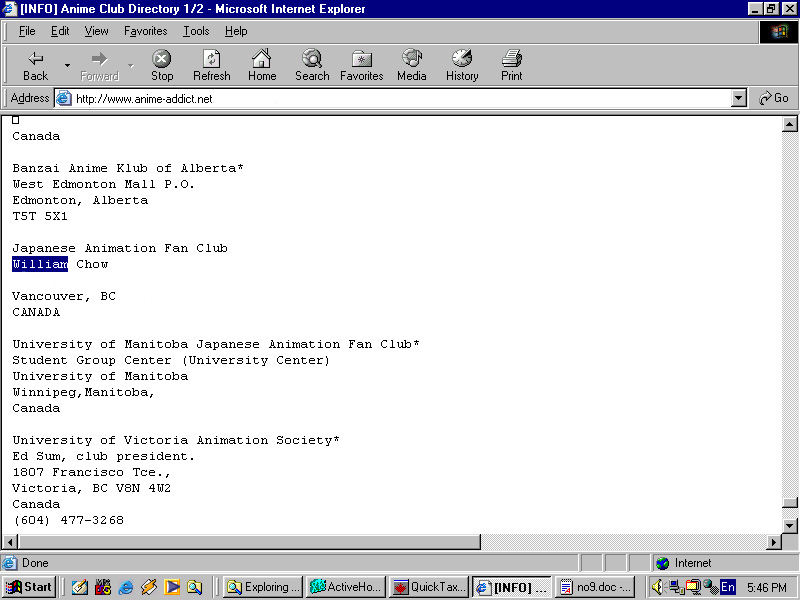Screen dimensions: 800x600
Task: Go back with the Back arrow
Action: (x=35, y=66)
